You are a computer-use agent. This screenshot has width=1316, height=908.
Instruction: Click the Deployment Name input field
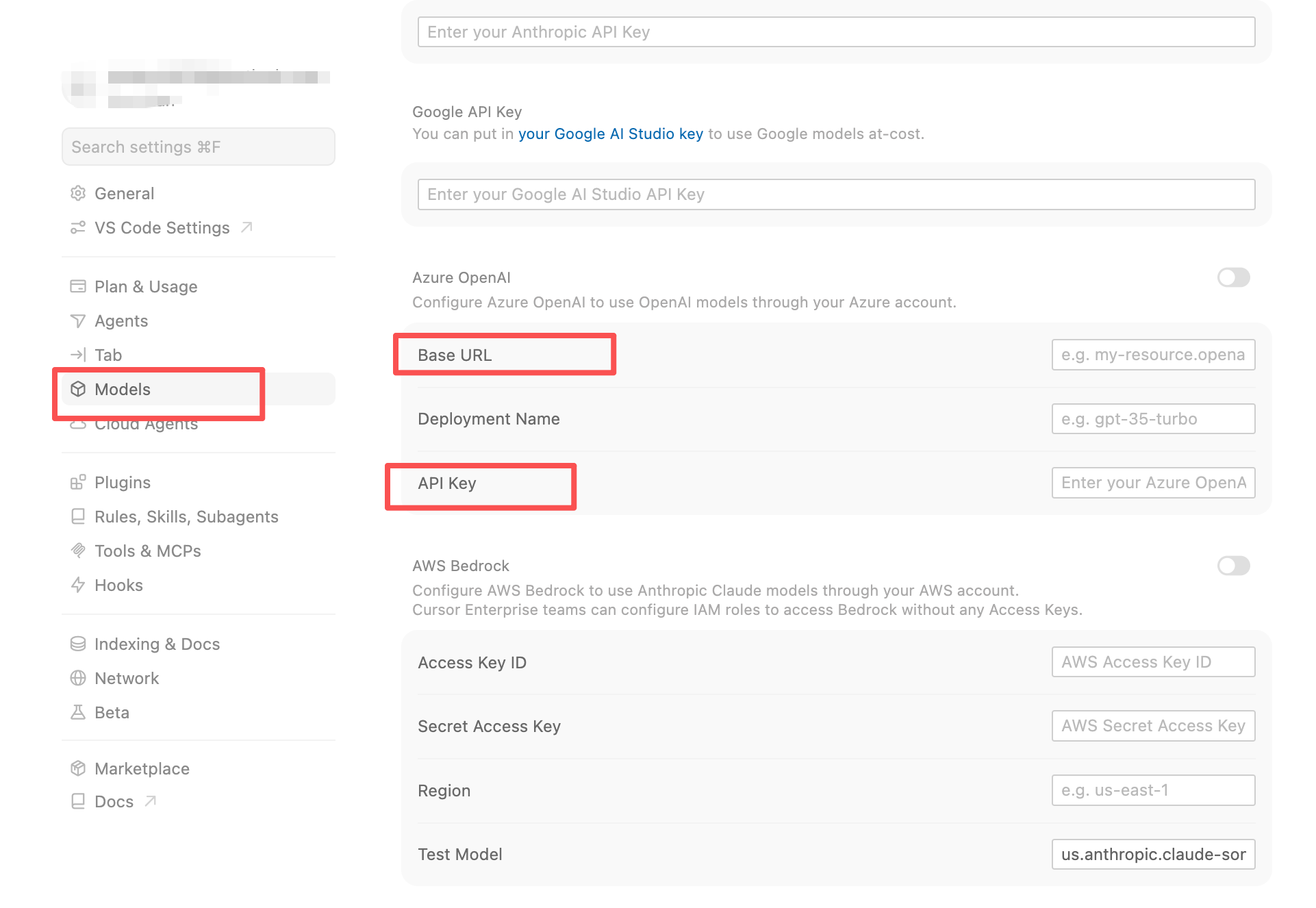point(1153,418)
